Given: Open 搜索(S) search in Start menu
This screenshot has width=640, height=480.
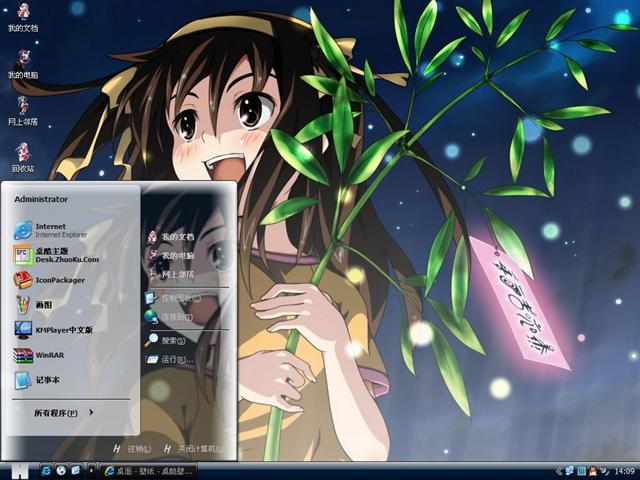Looking at the screenshot, I should (x=165, y=340).
